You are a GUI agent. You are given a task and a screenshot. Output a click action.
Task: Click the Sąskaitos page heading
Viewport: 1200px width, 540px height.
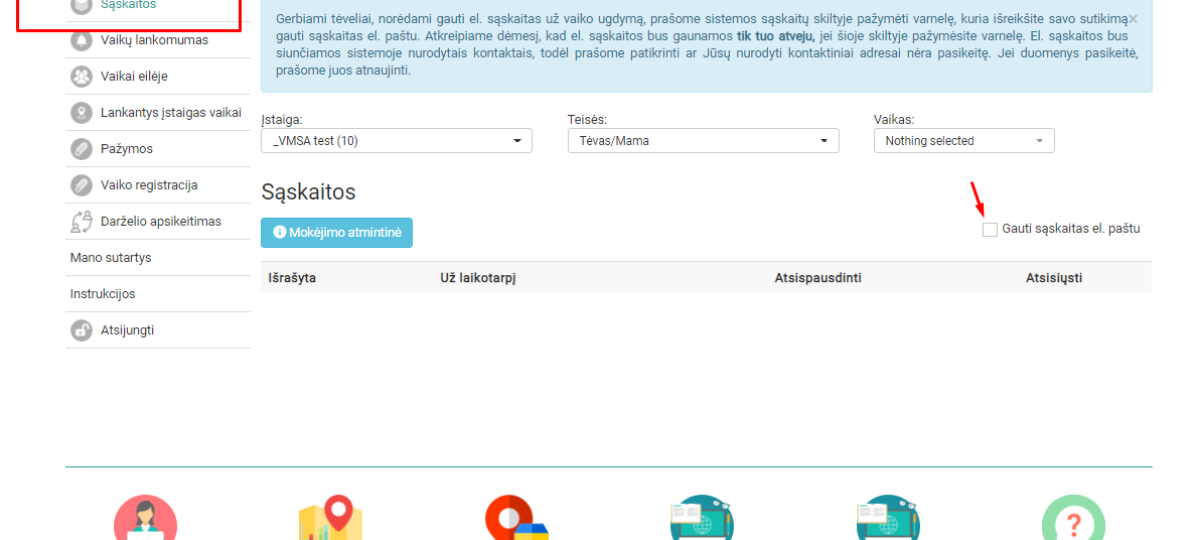[308, 192]
